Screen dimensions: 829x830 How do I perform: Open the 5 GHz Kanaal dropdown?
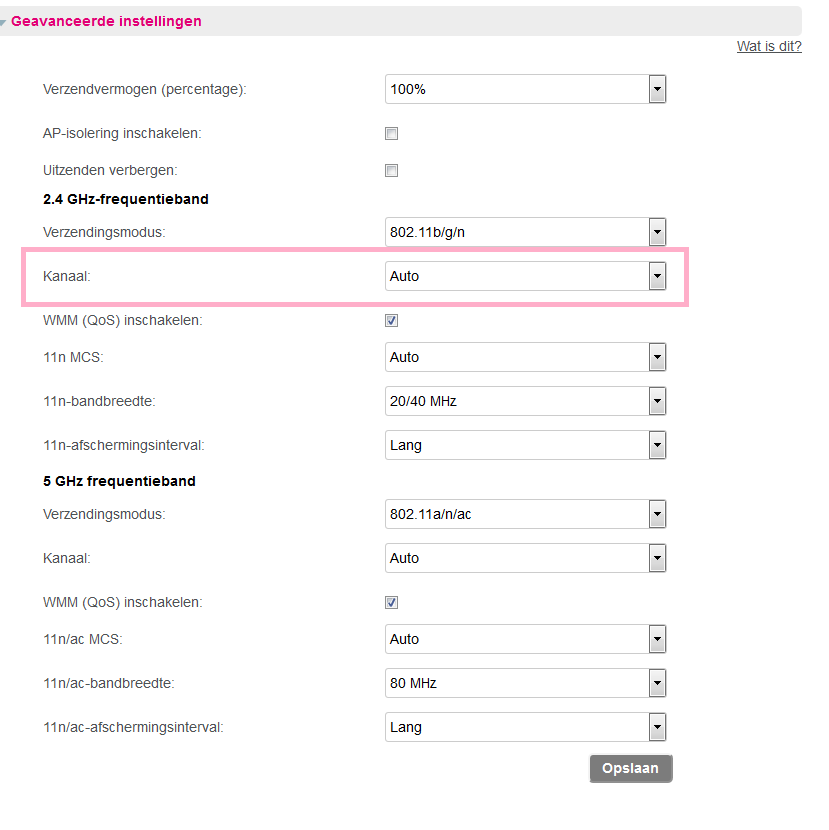coord(525,558)
